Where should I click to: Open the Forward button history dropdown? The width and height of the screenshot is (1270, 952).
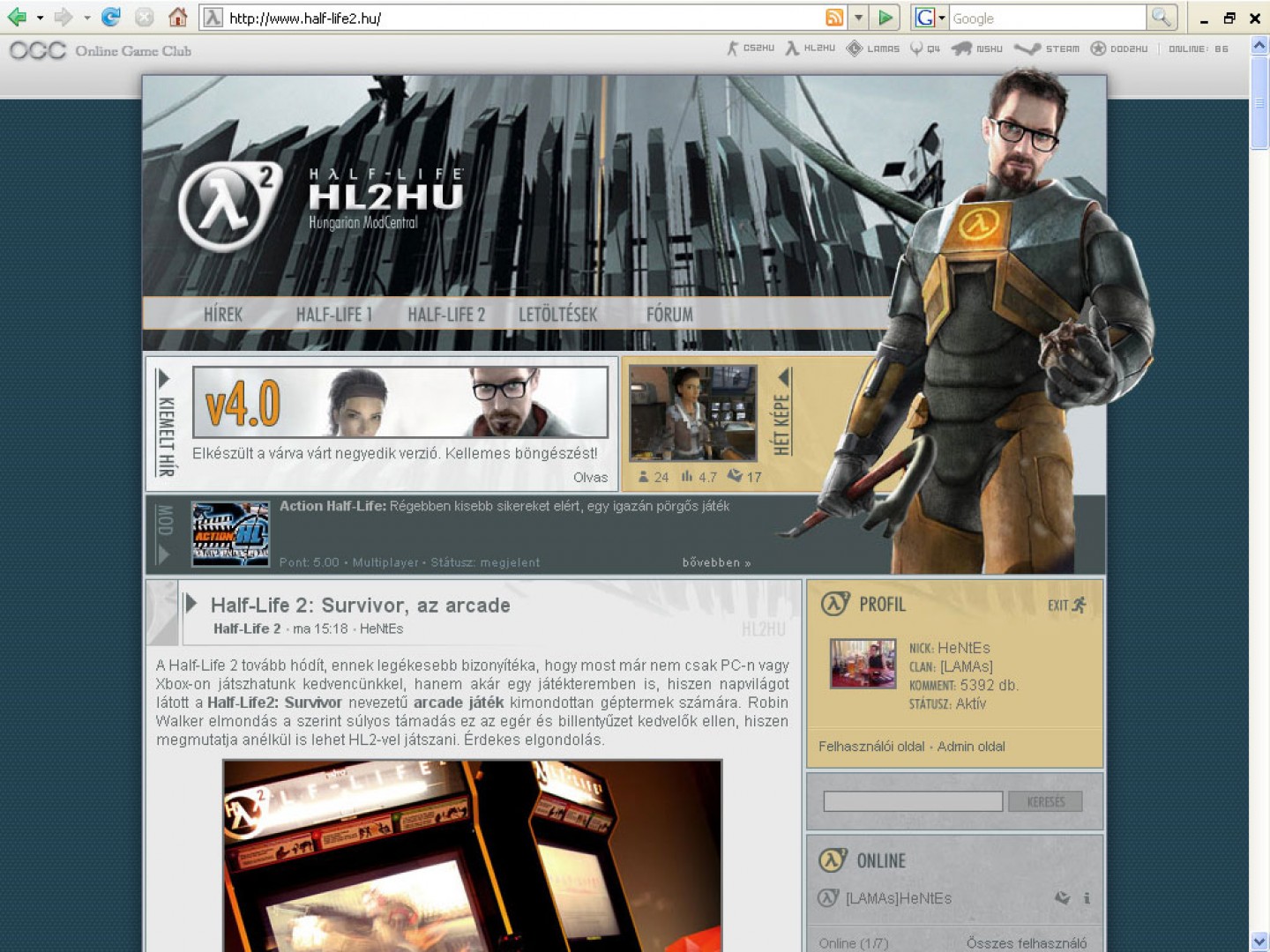tap(86, 18)
